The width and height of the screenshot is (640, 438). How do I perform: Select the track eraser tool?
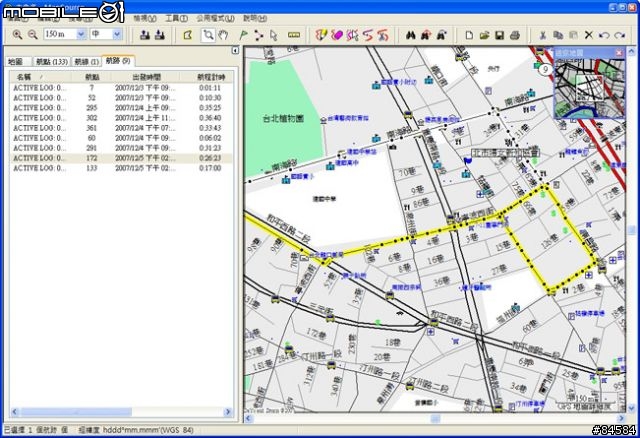pyautogui.click(x=337, y=35)
